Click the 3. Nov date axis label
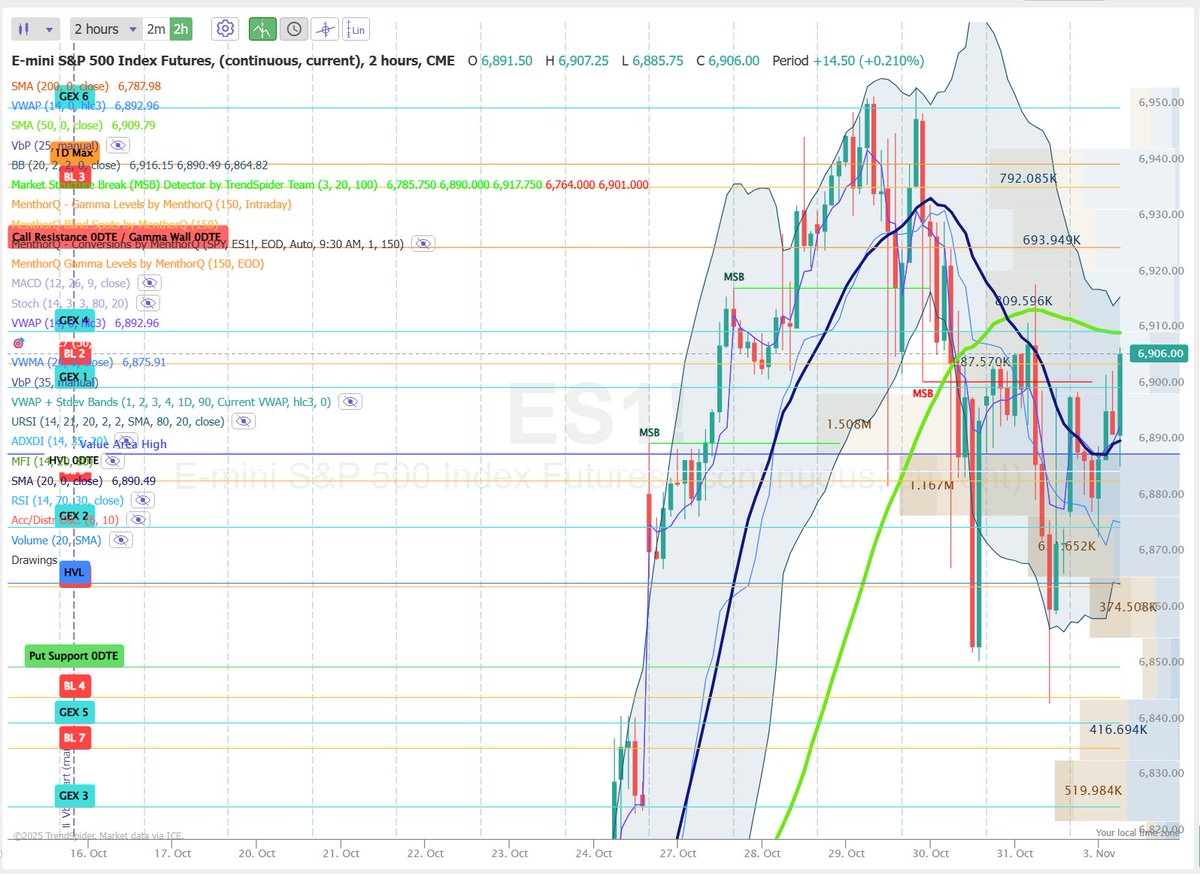Image resolution: width=1200 pixels, height=876 pixels. coord(1101,853)
